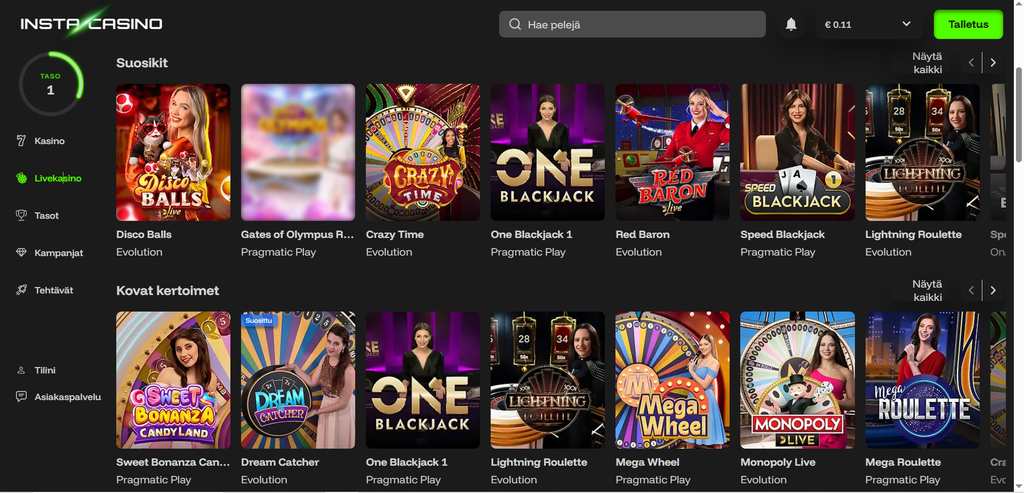Click the Suosittu badge on Dream Catcher

[x=260, y=321]
